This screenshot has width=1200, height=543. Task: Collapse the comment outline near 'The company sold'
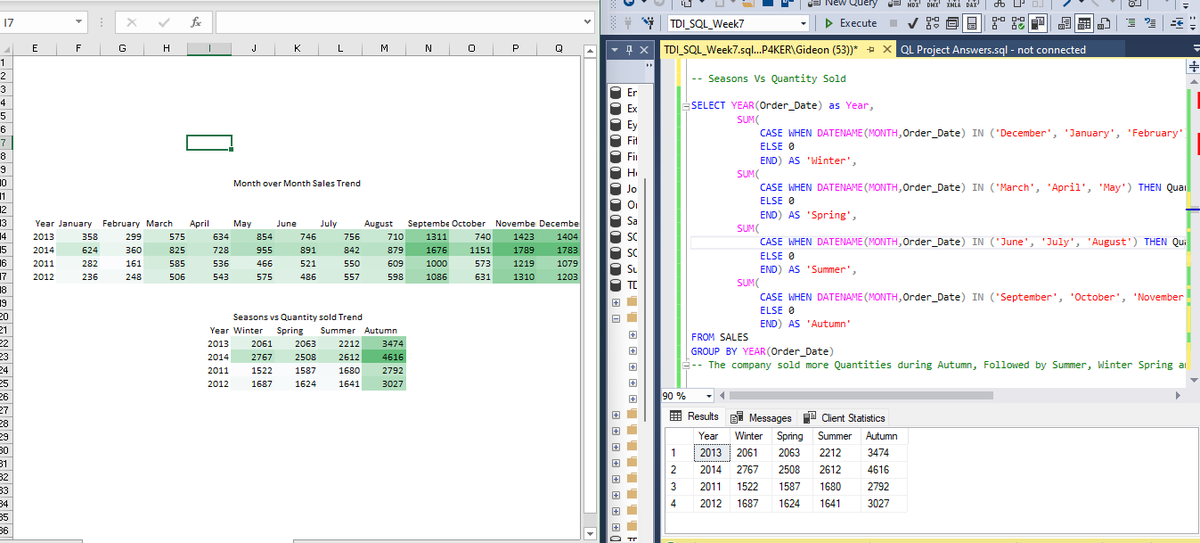[684, 365]
